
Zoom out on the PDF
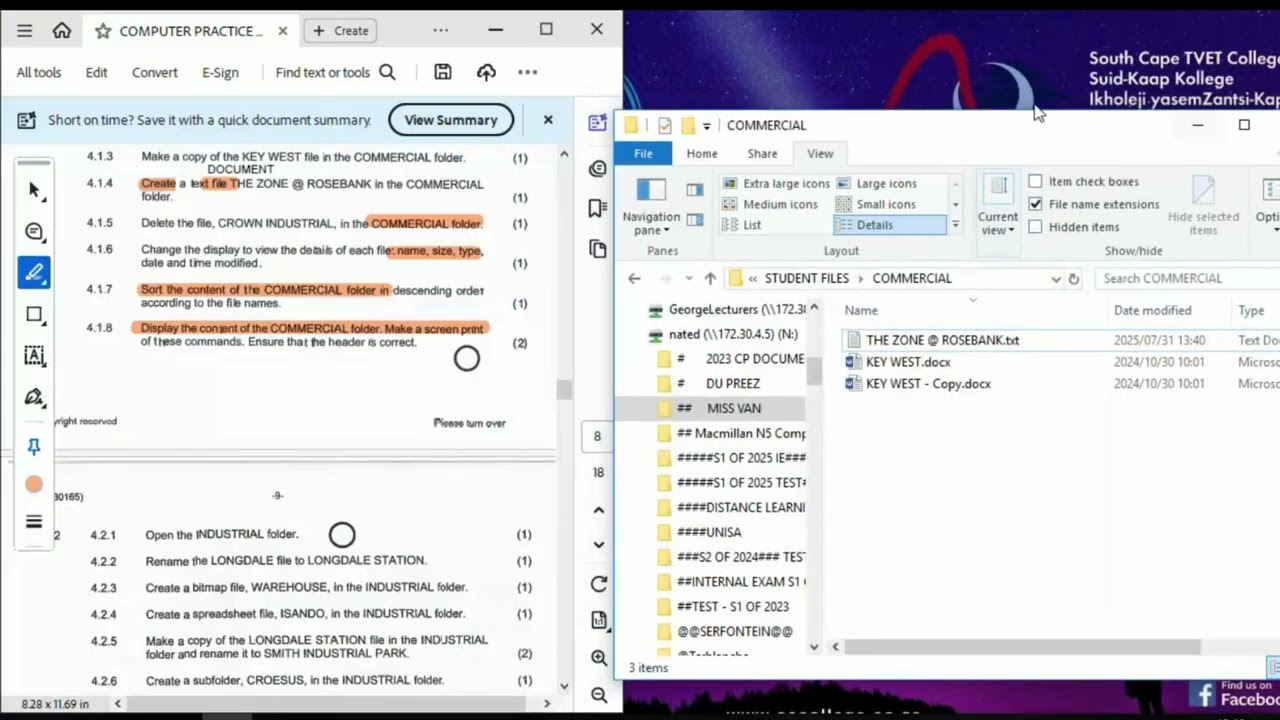598,695
